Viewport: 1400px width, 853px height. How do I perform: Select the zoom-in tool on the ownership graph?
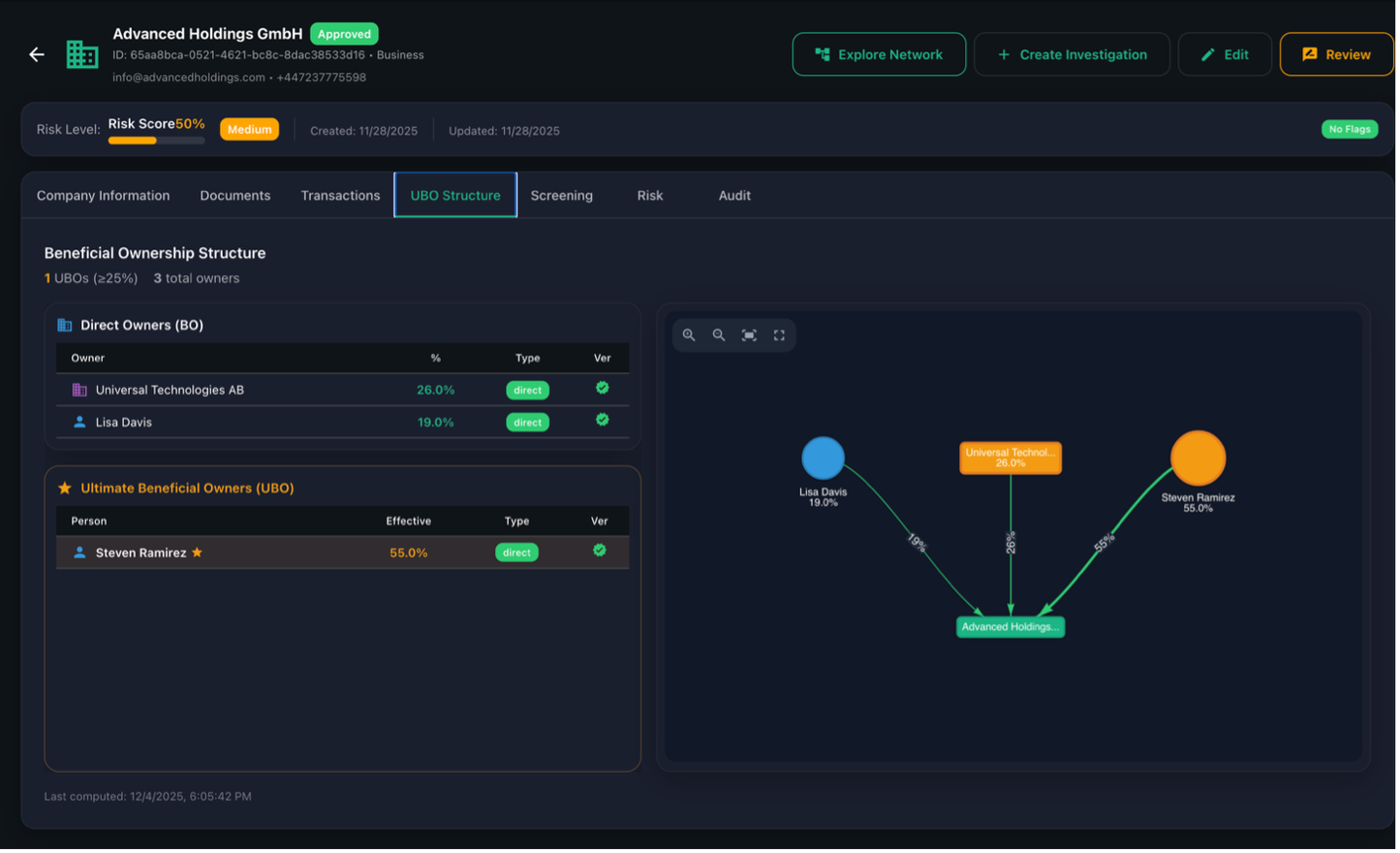point(689,334)
